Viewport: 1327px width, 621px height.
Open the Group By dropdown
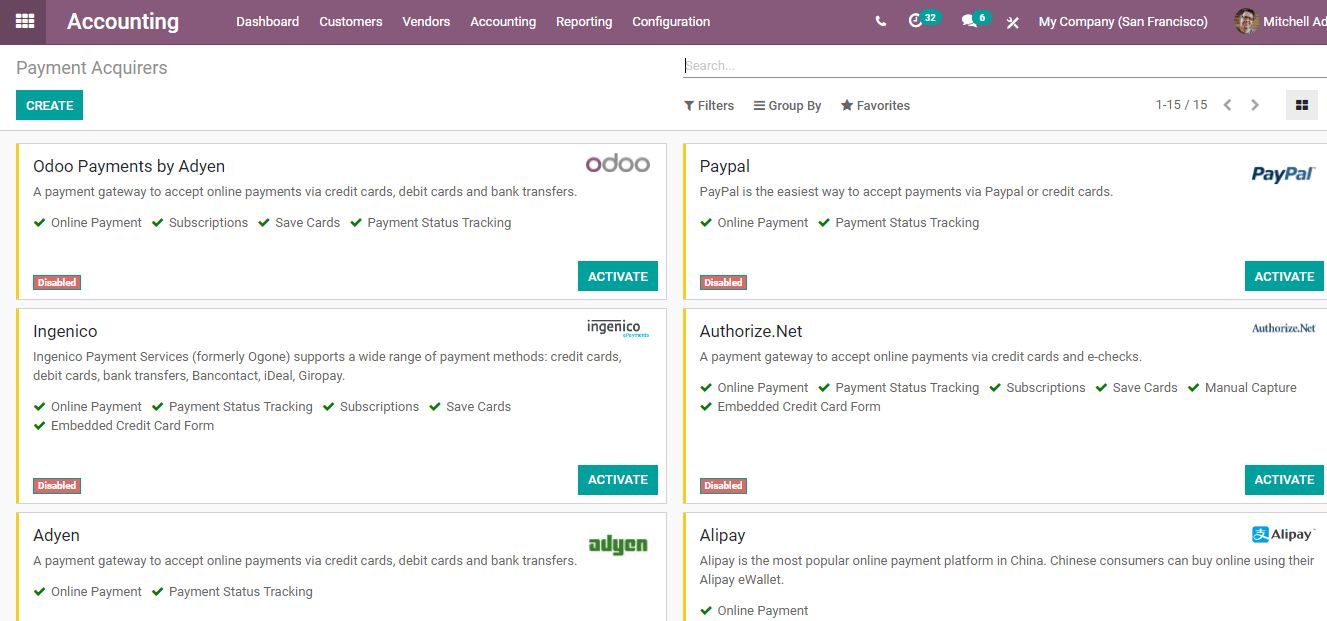pos(787,105)
